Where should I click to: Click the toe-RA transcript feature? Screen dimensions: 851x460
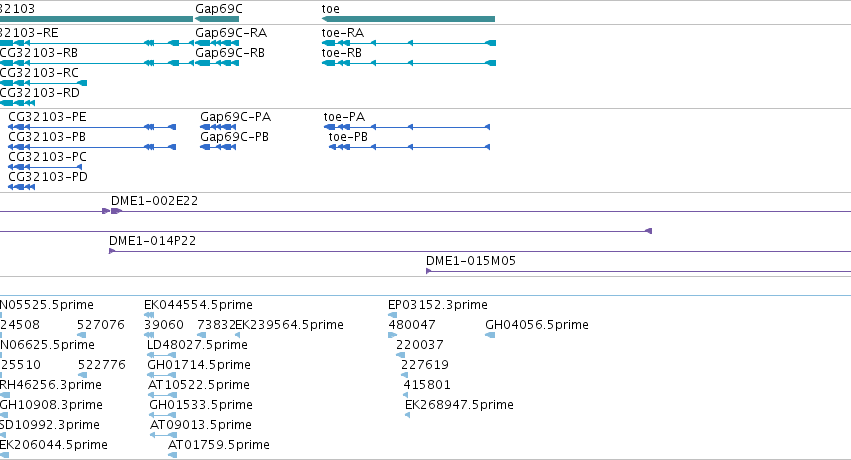(x=409, y=43)
